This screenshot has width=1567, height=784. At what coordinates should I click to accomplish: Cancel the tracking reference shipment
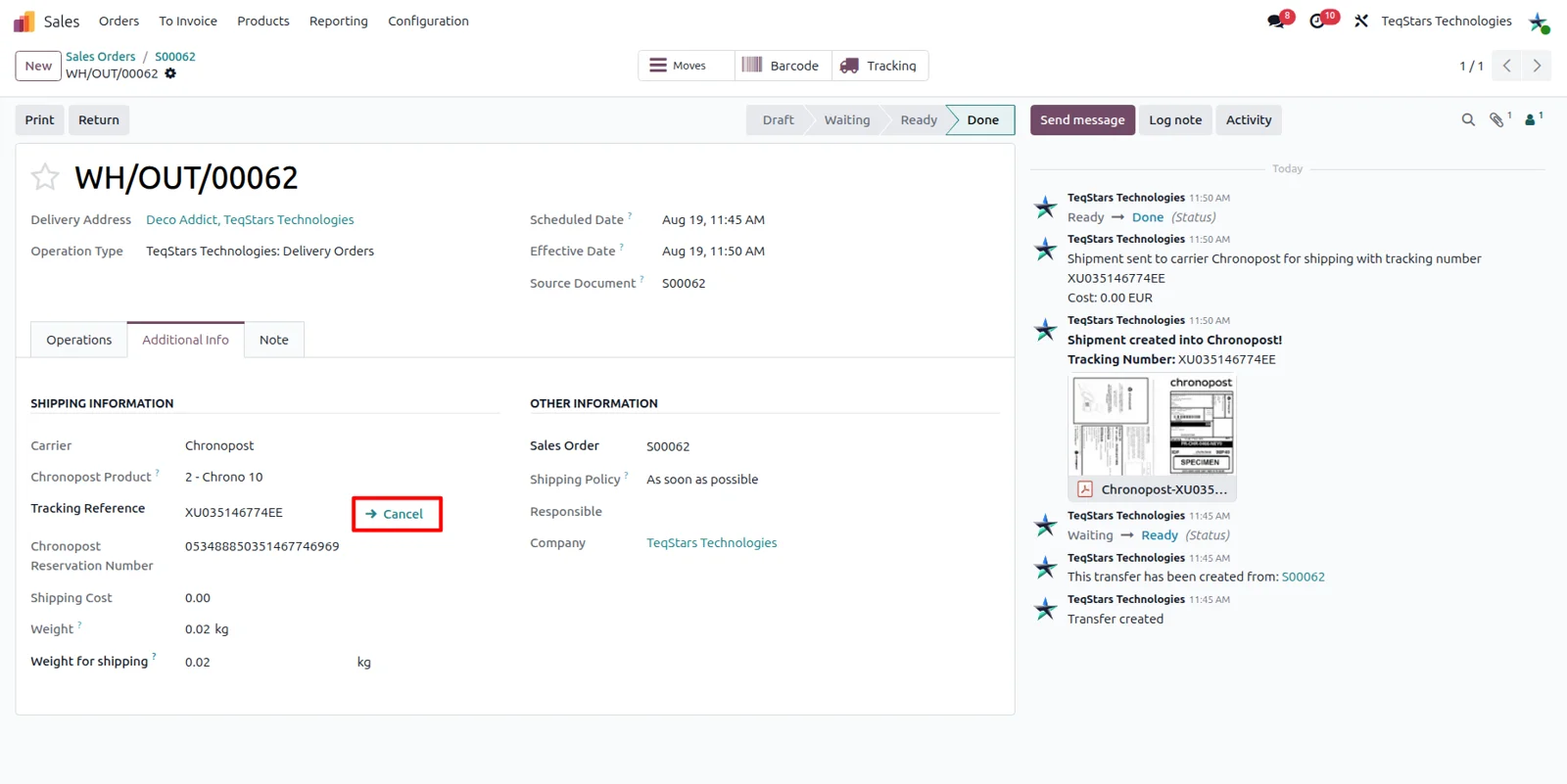397,514
